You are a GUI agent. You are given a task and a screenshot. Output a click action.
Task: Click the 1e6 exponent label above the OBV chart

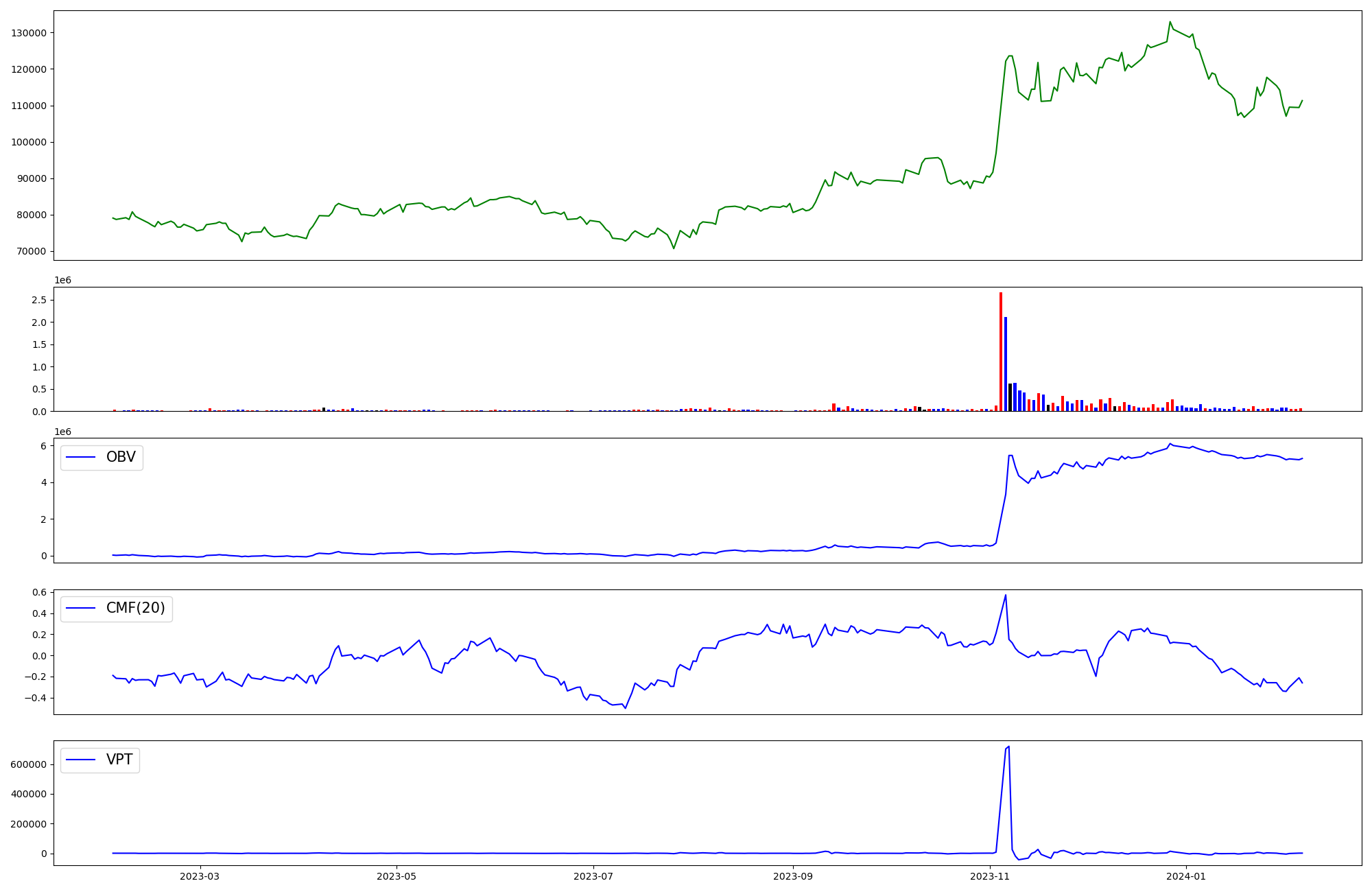coord(63,432)
